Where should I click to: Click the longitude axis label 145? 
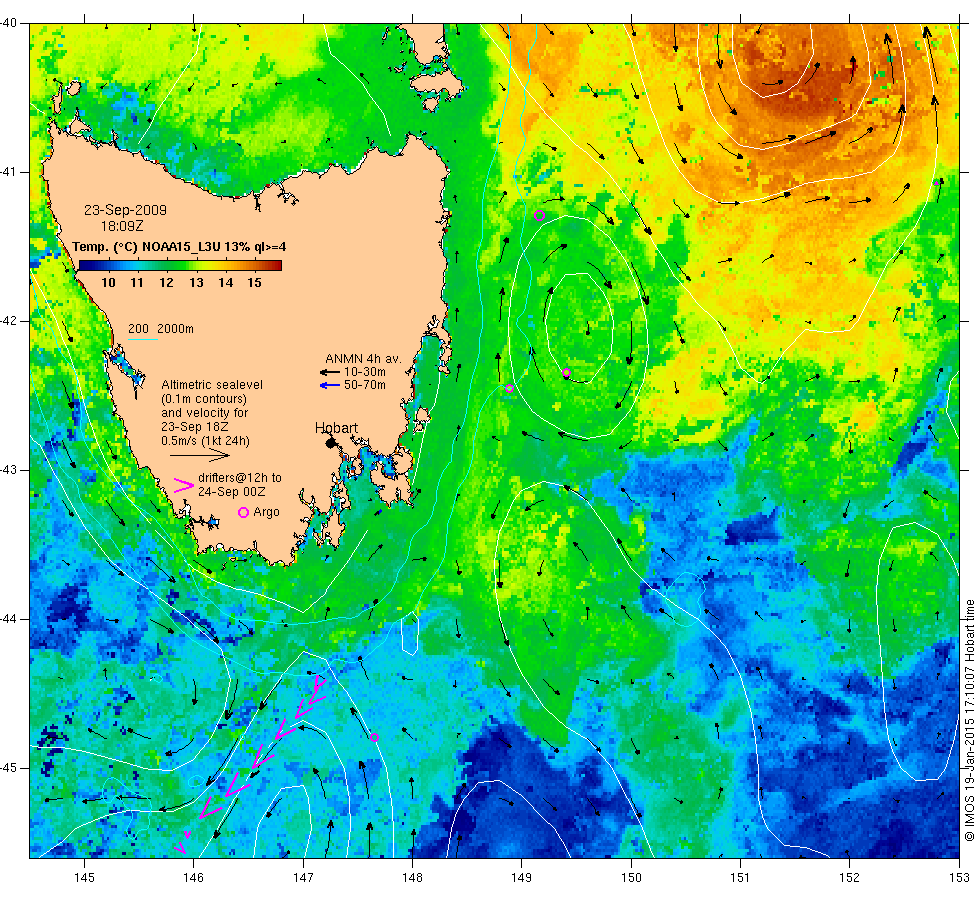[x=84, y=878]
